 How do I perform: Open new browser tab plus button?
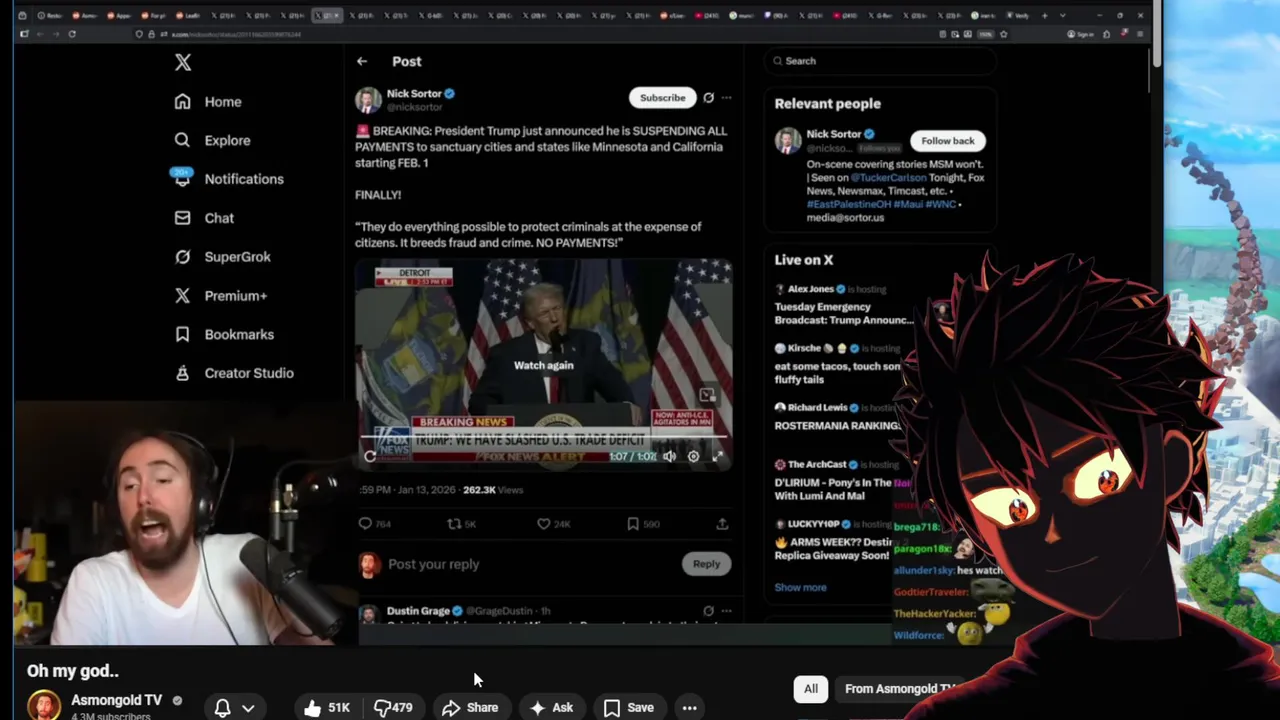tap(1044, 15)
